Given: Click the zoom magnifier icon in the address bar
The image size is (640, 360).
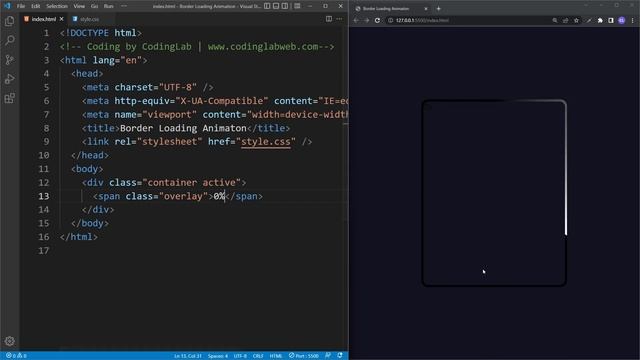Looking at the screenshot, I should pos(555,20).
